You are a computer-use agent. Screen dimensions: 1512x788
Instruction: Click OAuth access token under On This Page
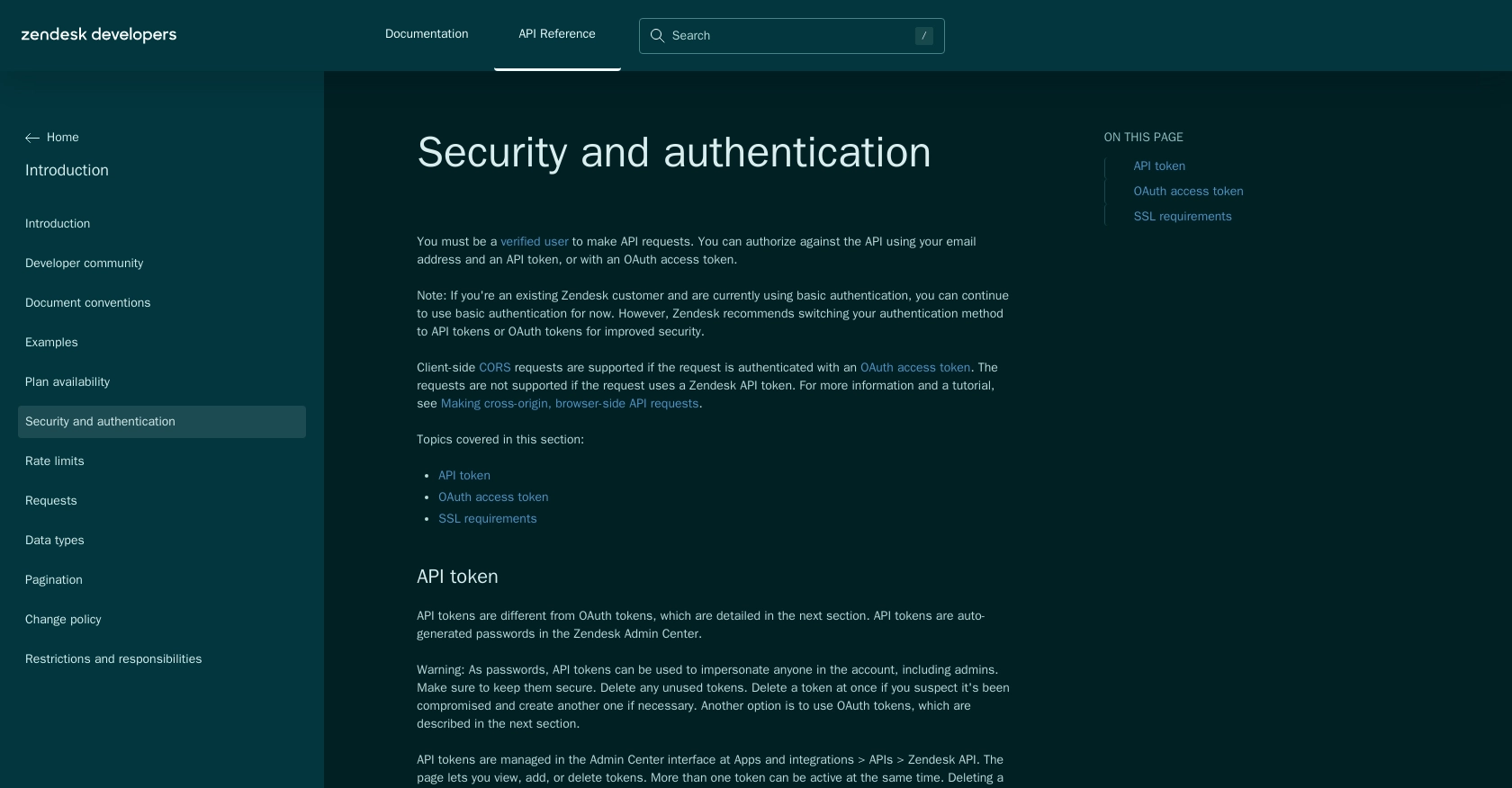point(1189,192)
